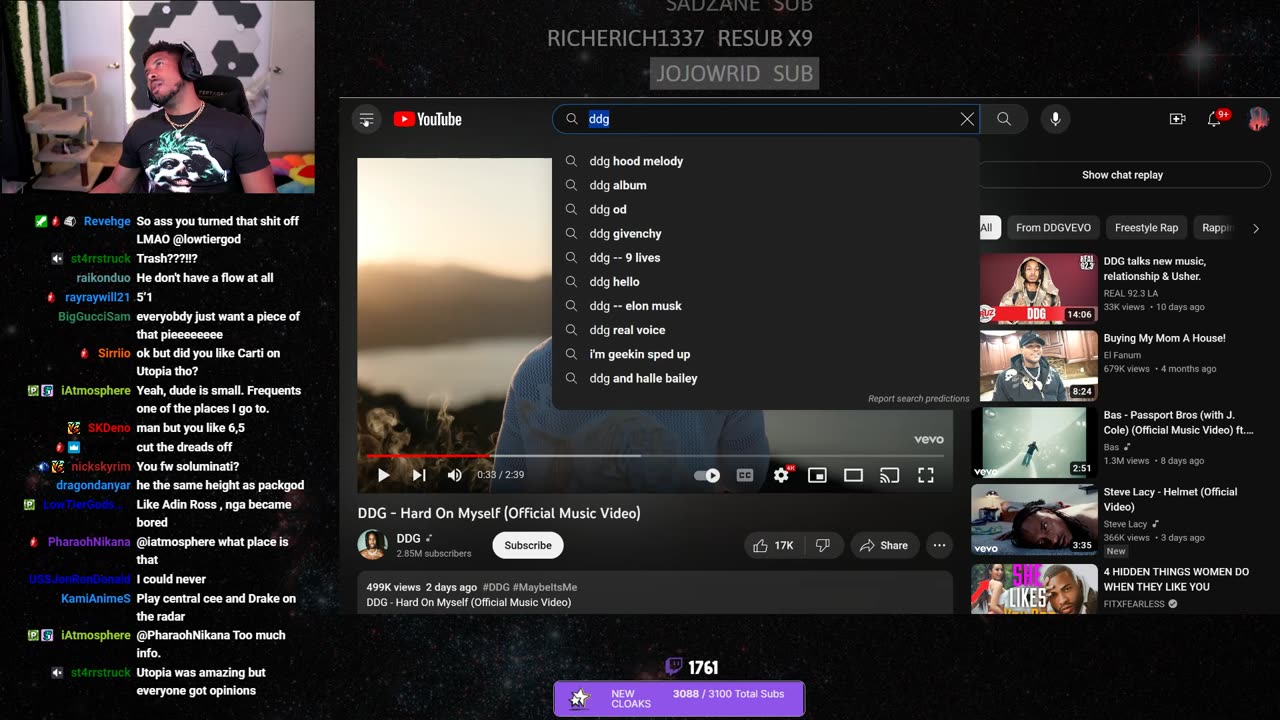Viewport: 1280px width, 720px height.
Task: Mute the video volume
Action: click(455, 475)
